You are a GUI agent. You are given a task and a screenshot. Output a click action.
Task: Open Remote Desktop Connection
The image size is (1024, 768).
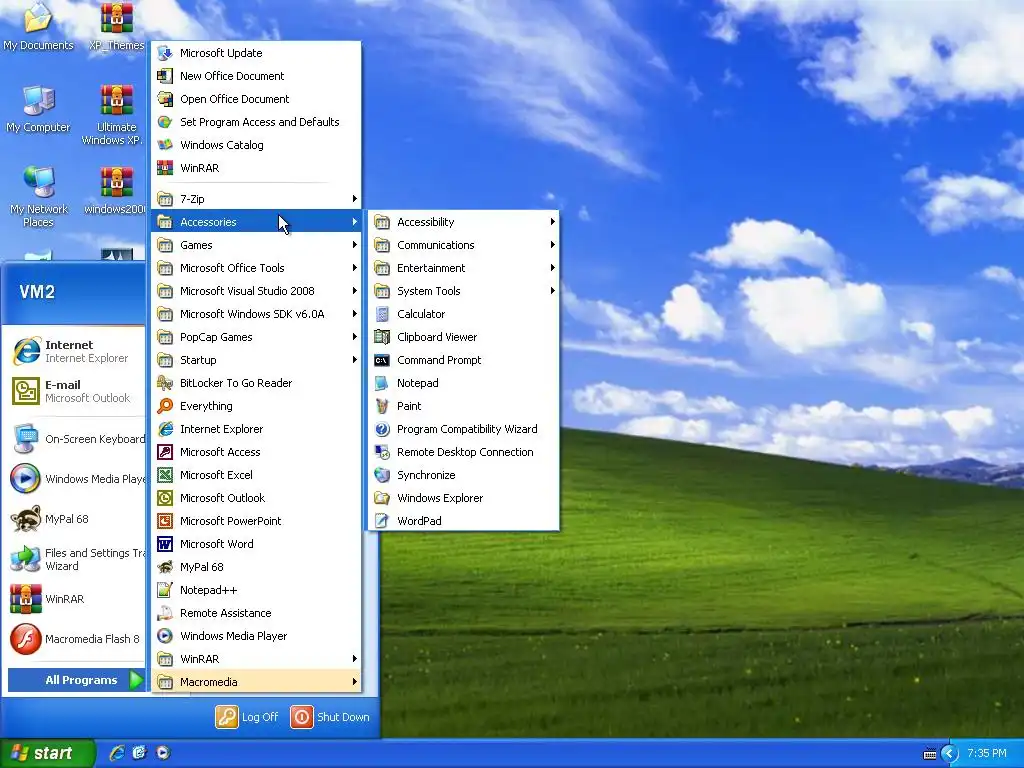coord(464,452)
